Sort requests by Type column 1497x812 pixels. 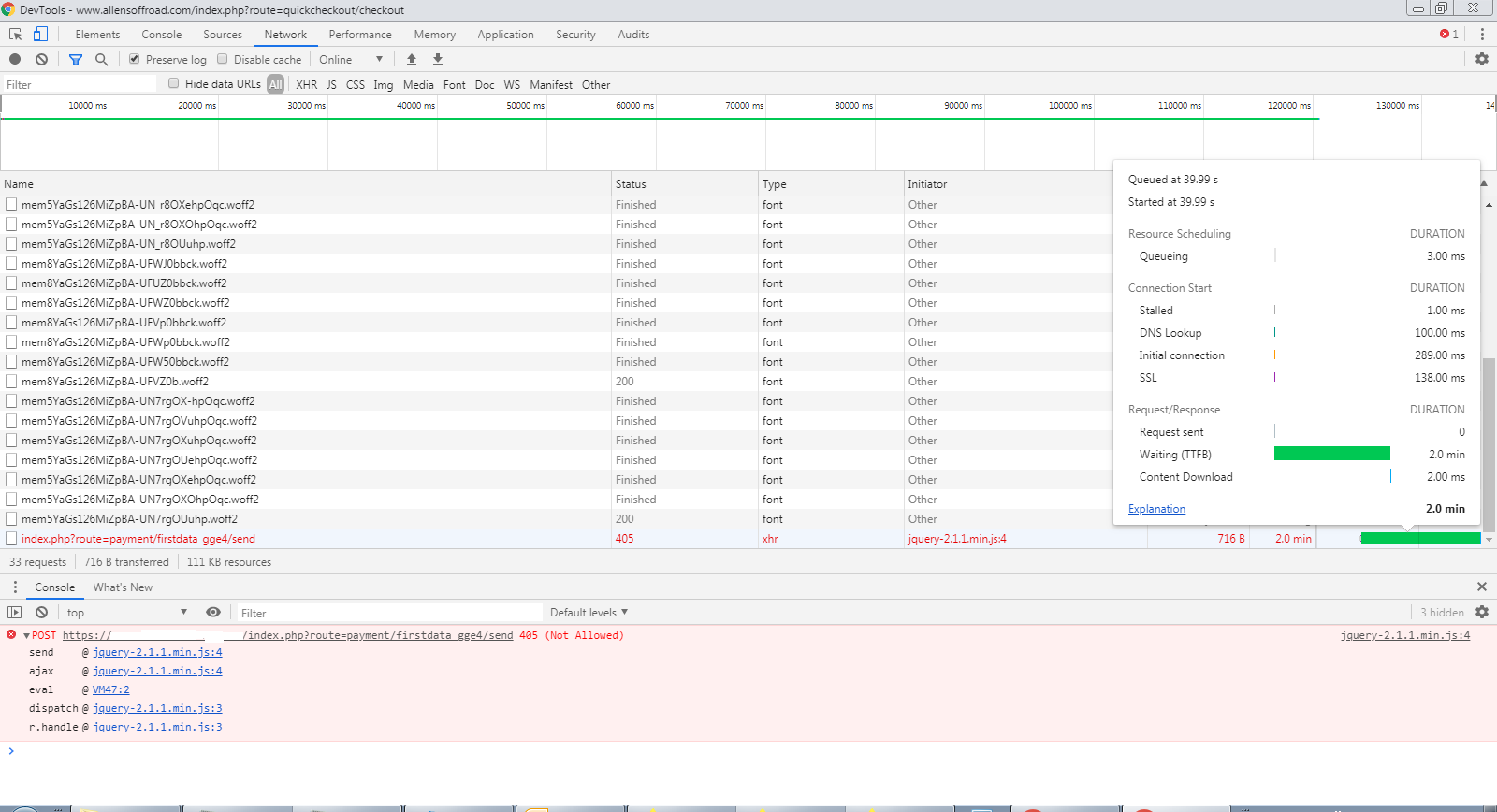pos(831,184)
